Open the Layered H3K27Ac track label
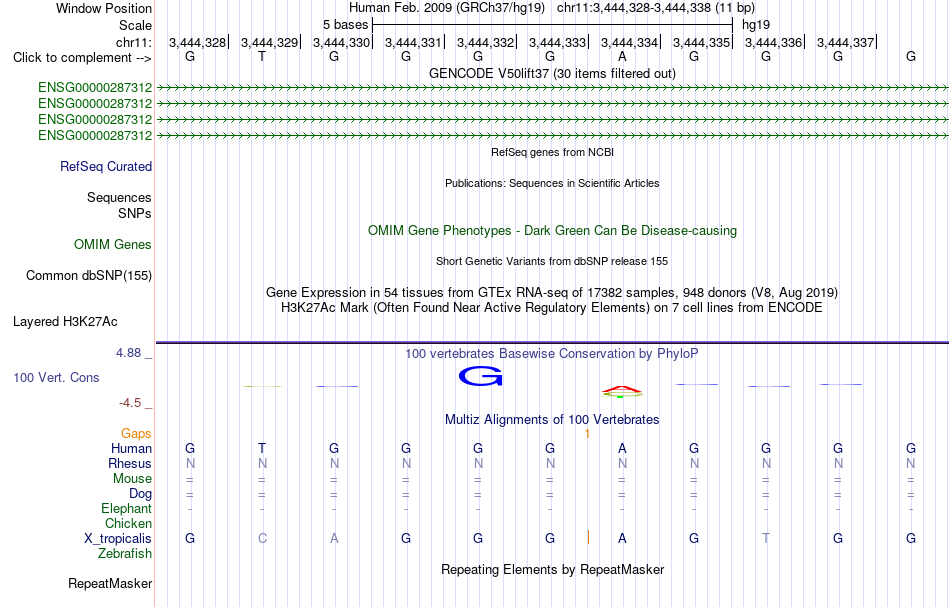Image resolution: width=950 pixels, height=607 pixels. coord(65,321)
